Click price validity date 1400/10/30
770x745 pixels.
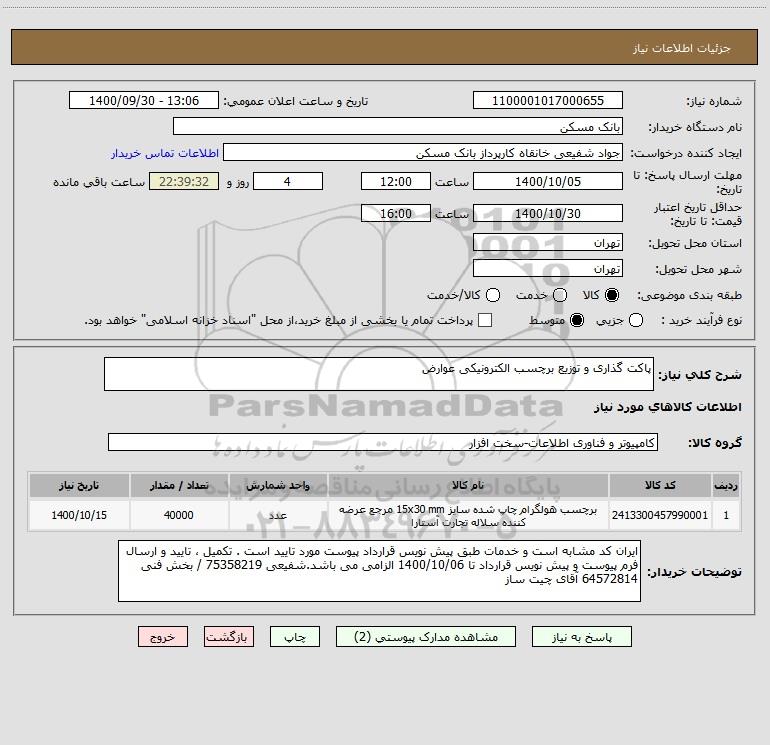[548, 213]
